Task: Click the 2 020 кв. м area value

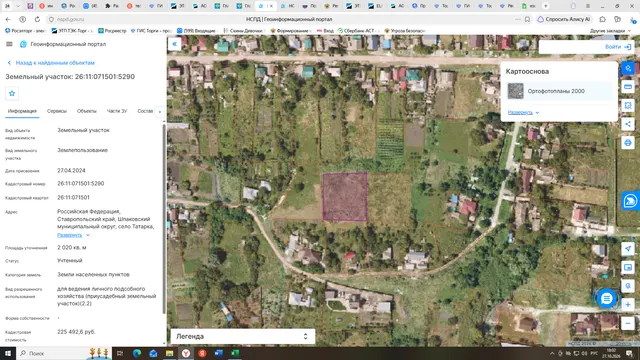Action: pyautogui.click(x=72, y=248)
